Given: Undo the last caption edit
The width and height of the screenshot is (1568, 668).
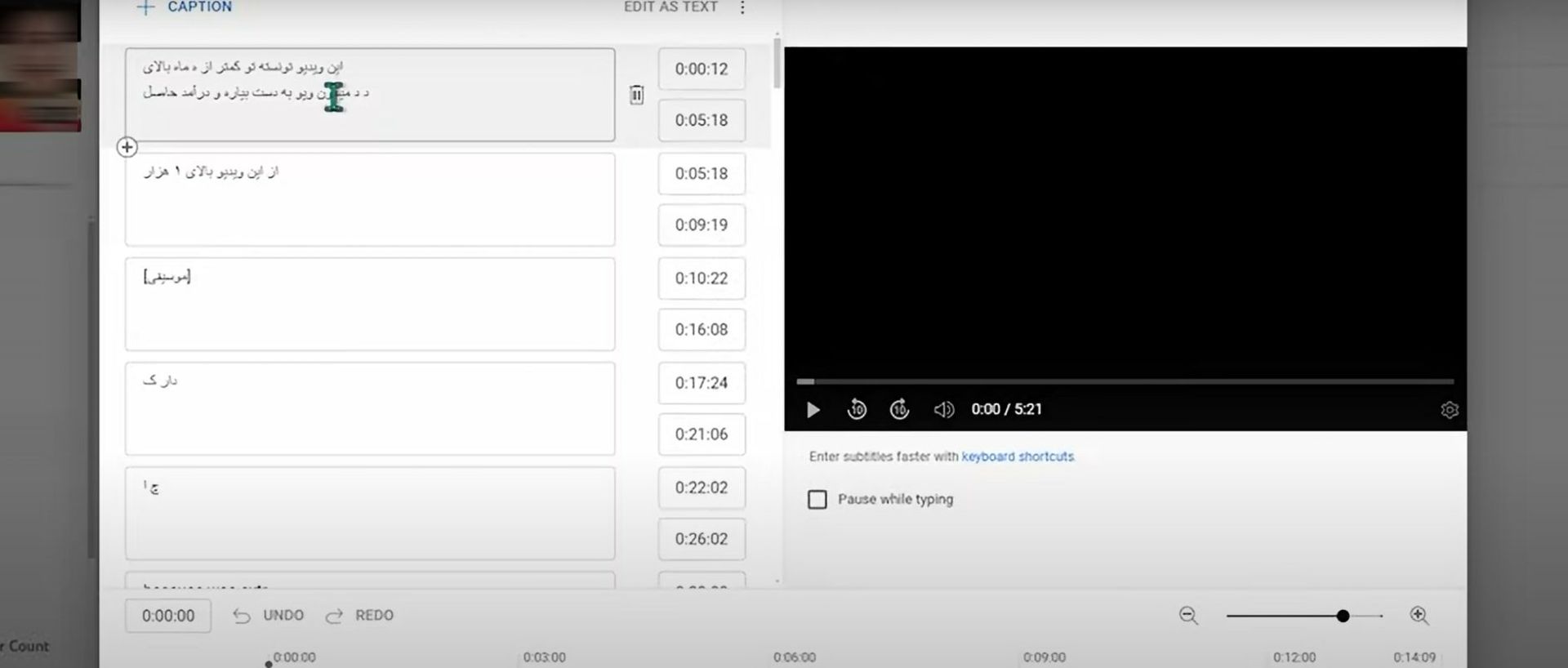Looking at the screenshot, I should tap(269, 616).
